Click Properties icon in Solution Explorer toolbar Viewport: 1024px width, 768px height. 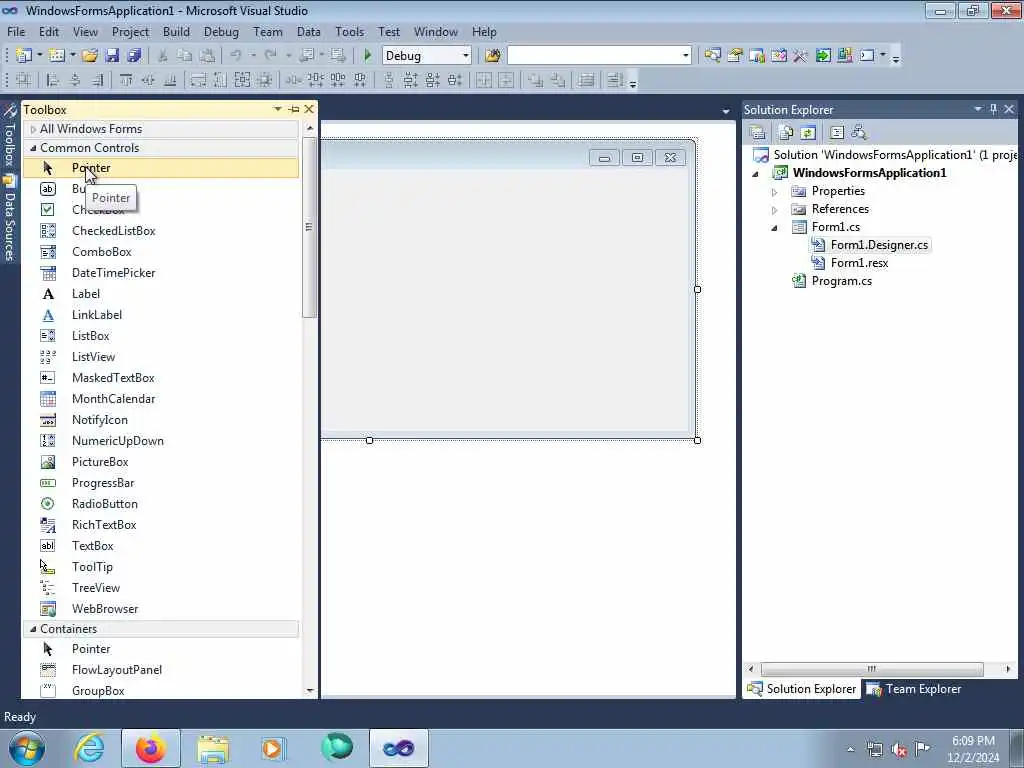coord(758,133)
